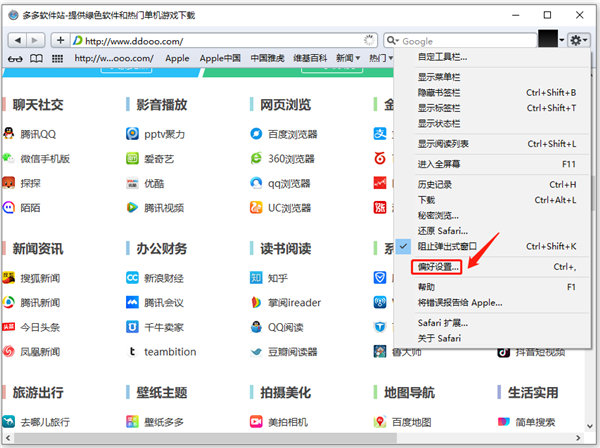Viewport: 600px width, 448px height.
Task: Click the Meipai camera icon
Action: 256,422
